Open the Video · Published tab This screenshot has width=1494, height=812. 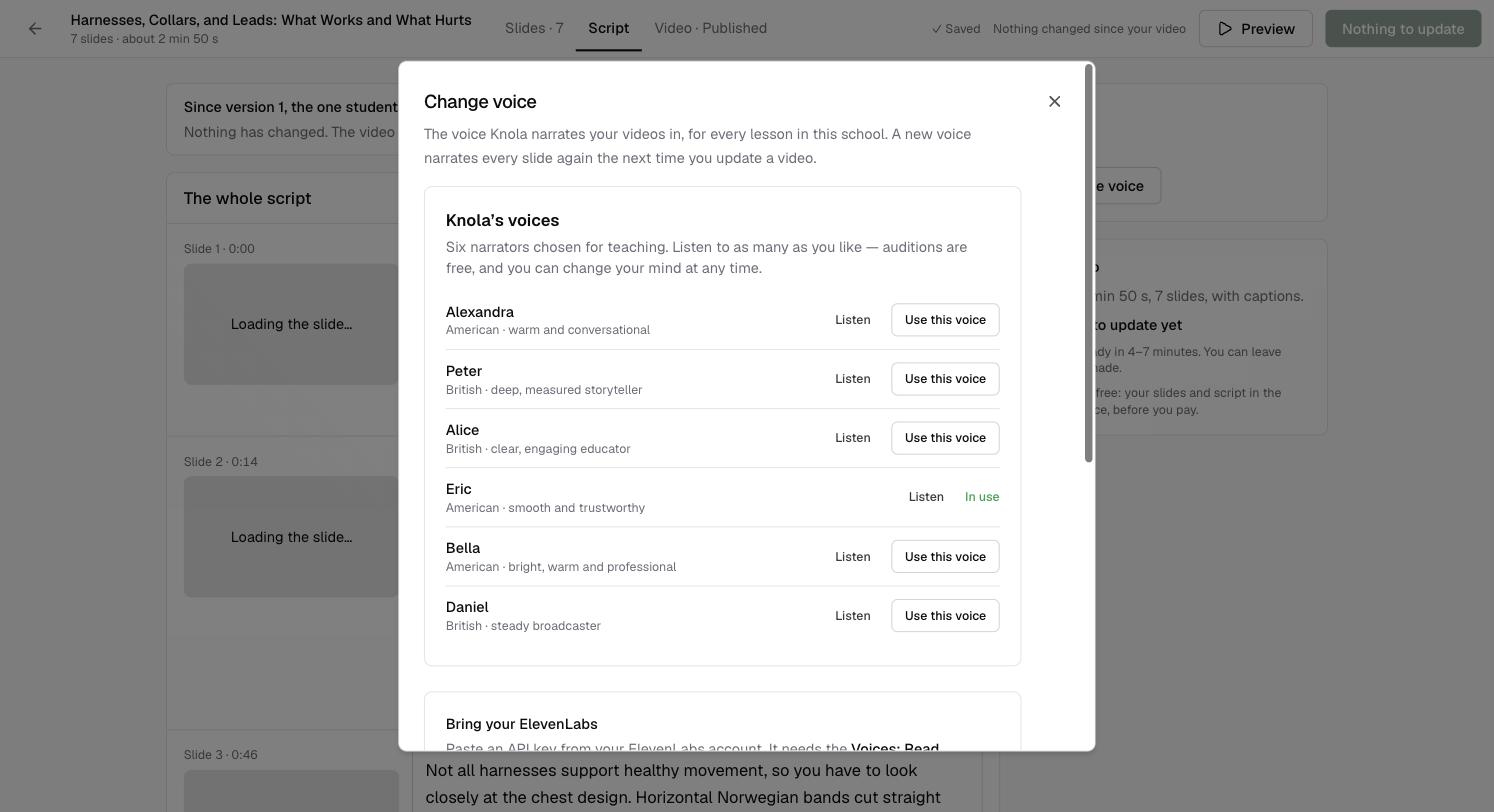click(x=710, y=28)
